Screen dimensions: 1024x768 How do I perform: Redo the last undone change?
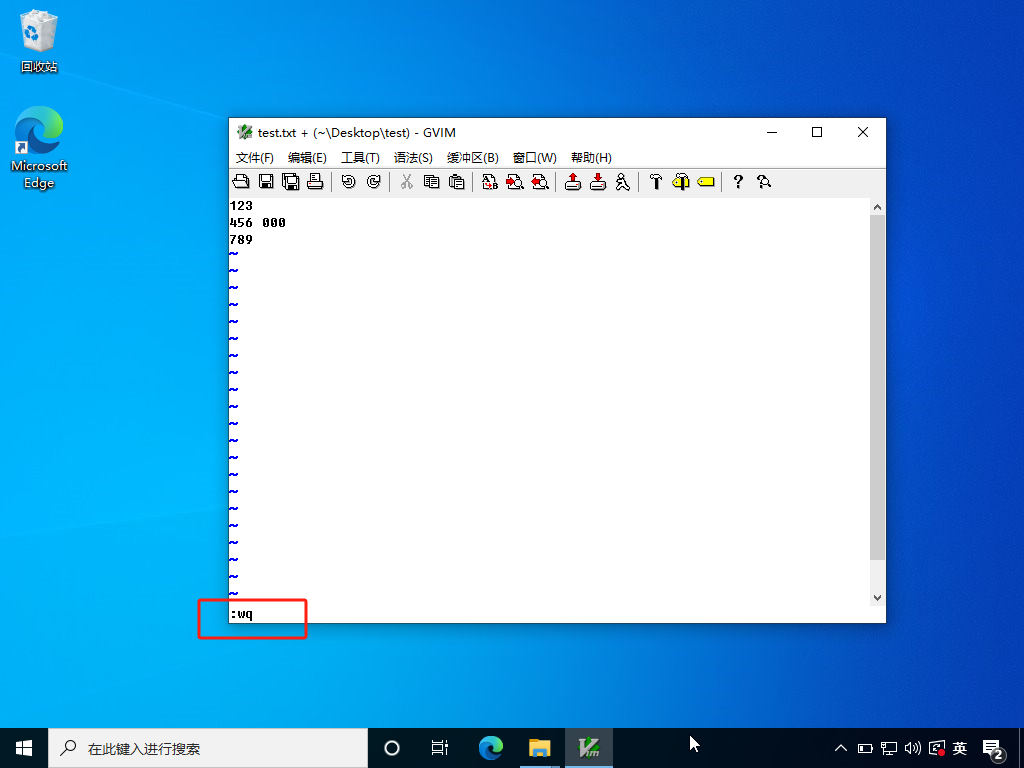373,182
